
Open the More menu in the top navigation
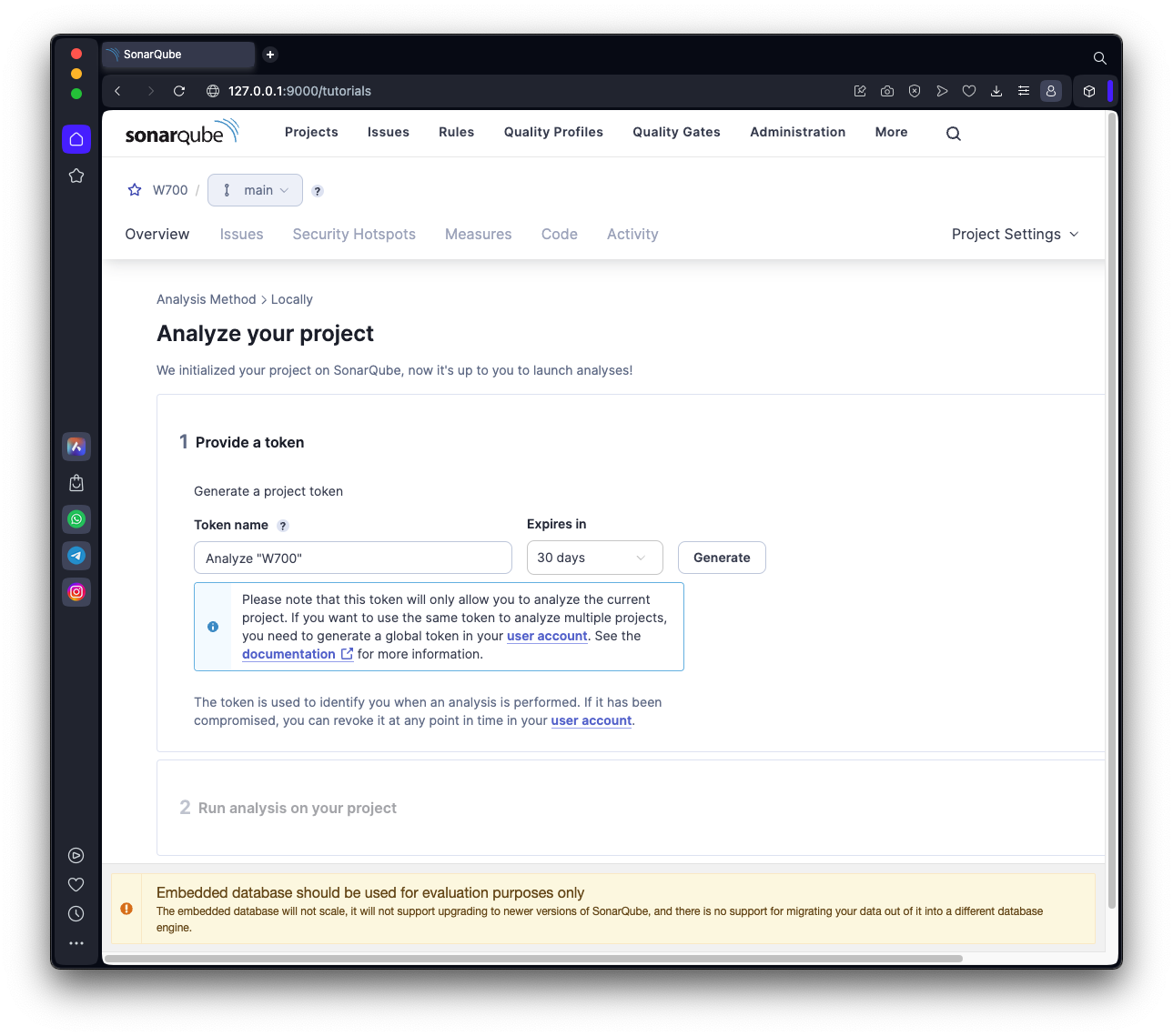(x=892, y=132)
